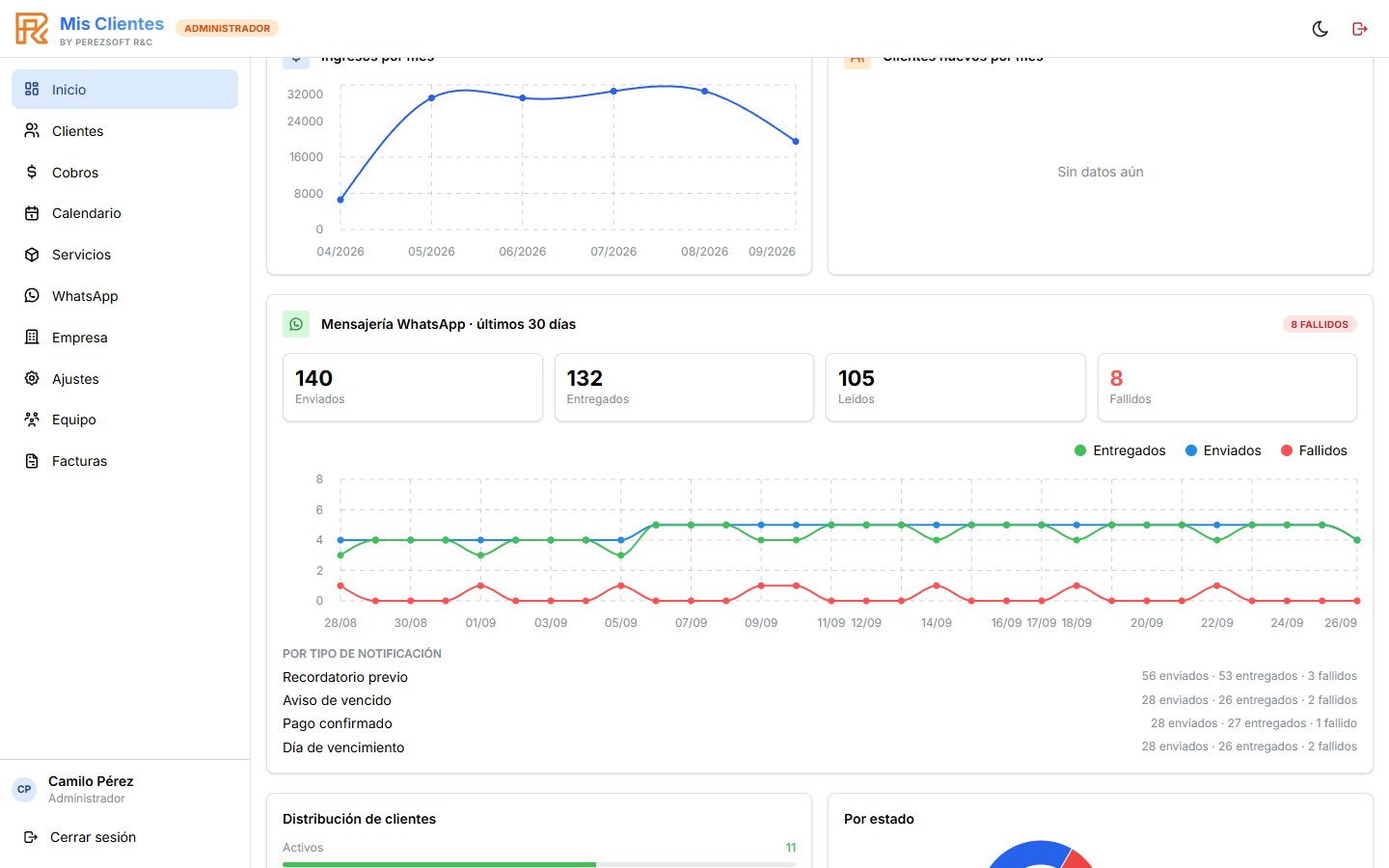The width and height of the screenshot is (1389, 868).
Task: Click the Enviados blue legend dot
Action: [1191, 450]
